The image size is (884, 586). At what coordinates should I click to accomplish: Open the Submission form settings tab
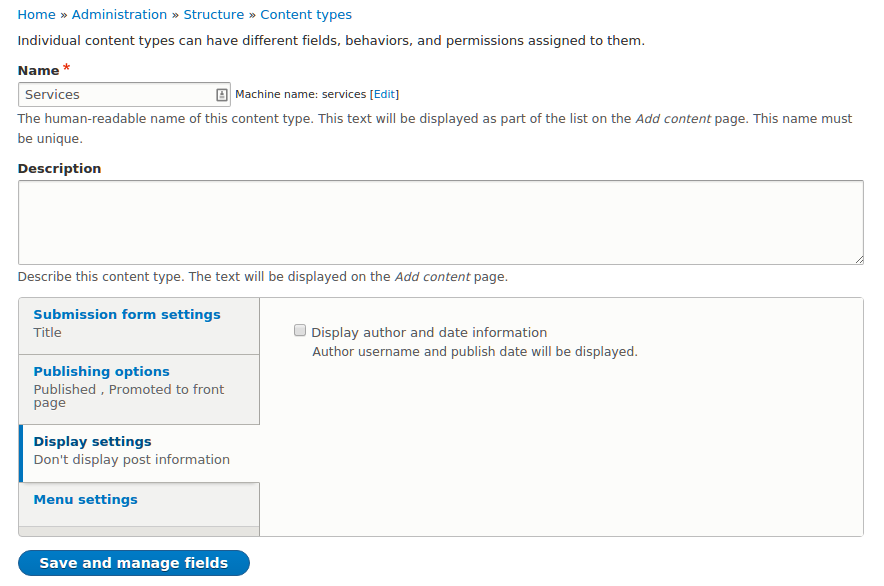point(127,314)
